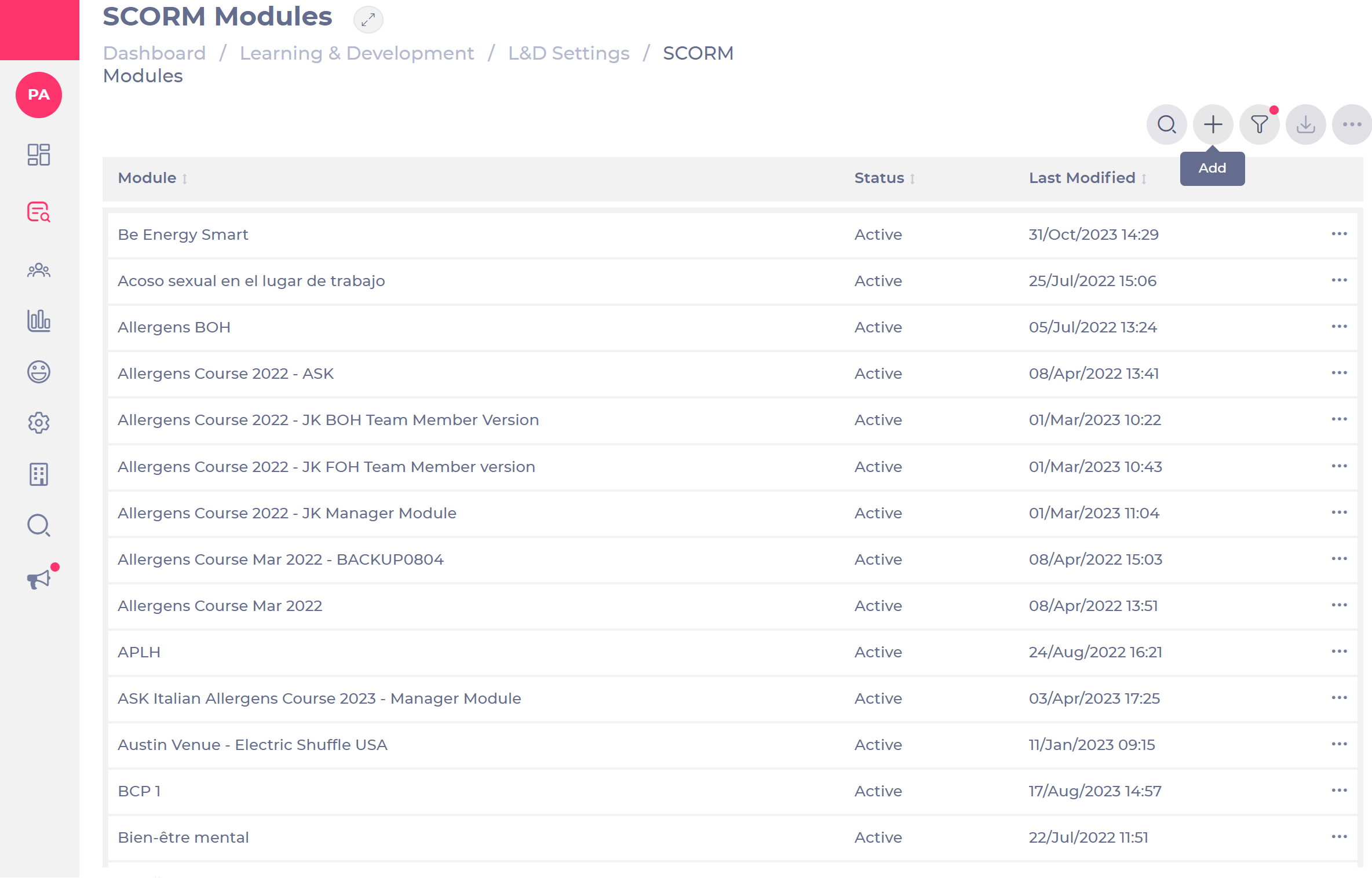Sort by Last Modified column header
The height and width of the screenshot is (878, 1372).
coord(1088,178)
